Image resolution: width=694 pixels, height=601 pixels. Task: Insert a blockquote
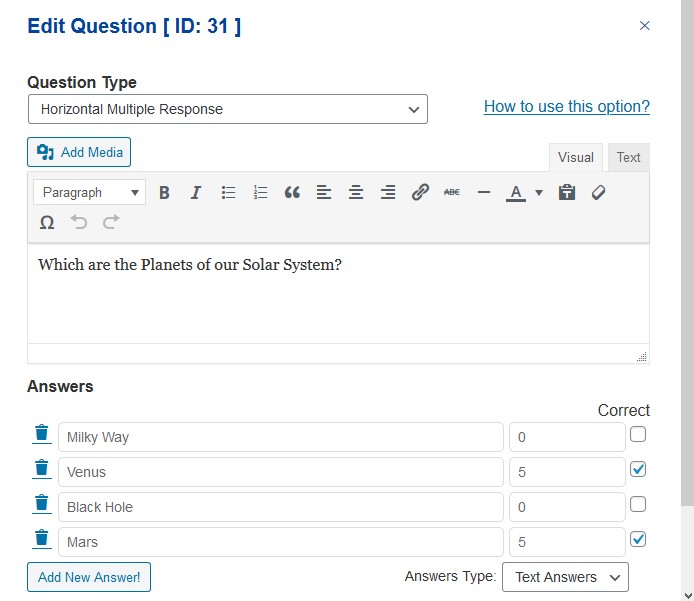pos(292,193)
